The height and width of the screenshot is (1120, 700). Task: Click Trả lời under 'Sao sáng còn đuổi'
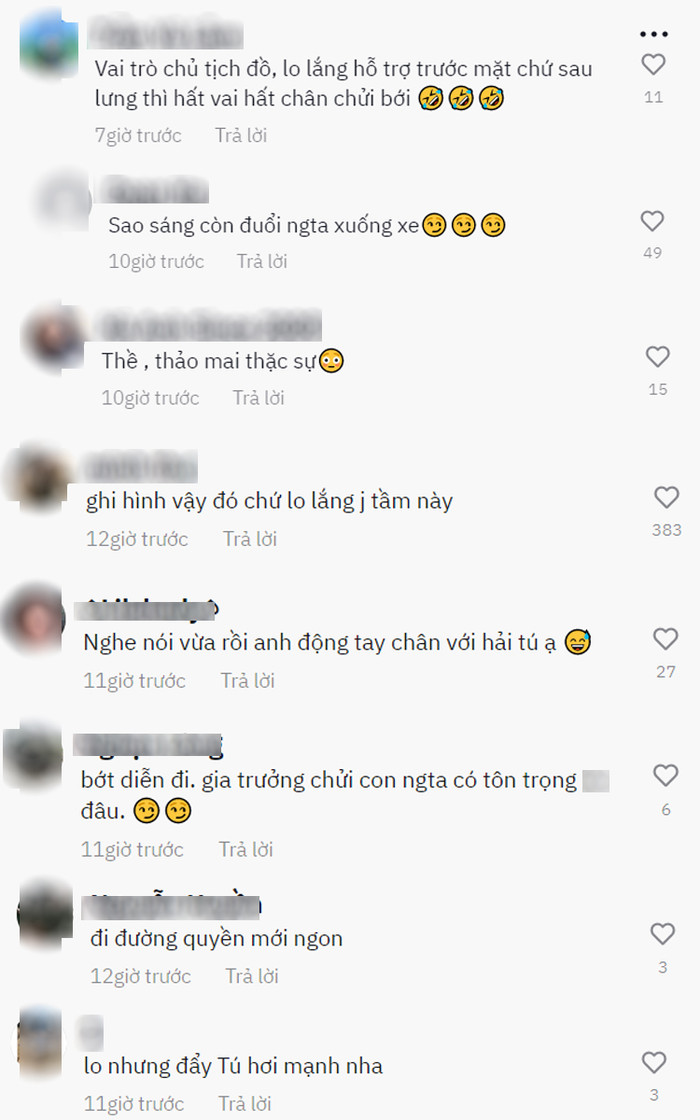(261, 261)
